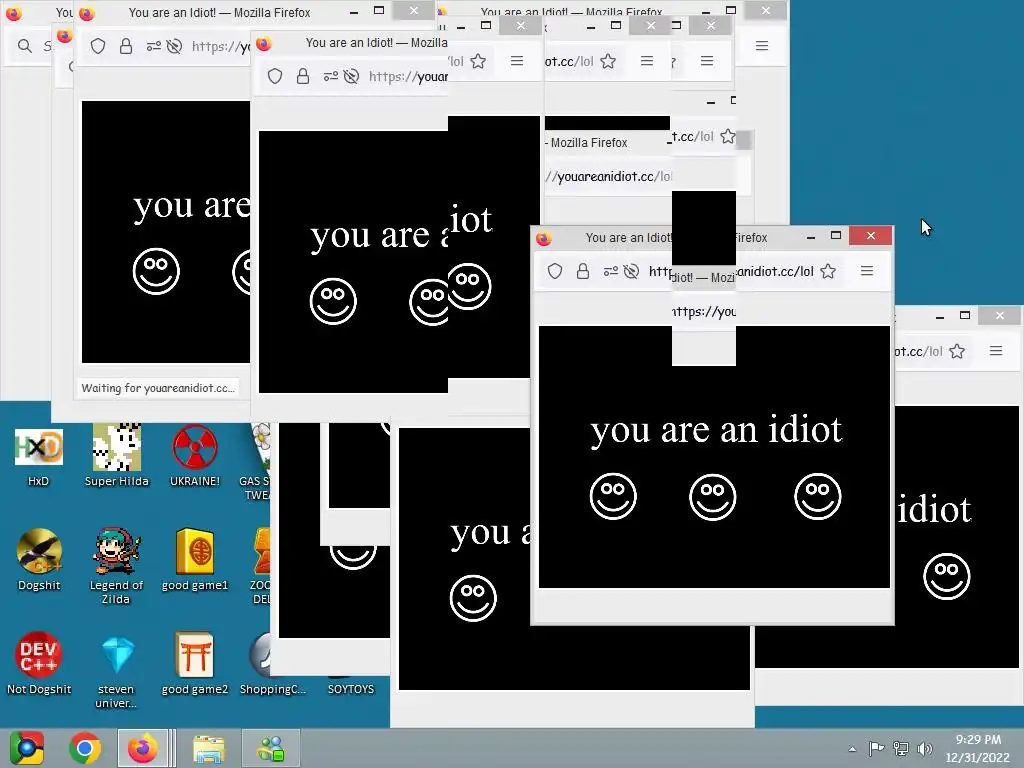Minimize the front Firefox window
Image resolution: width=1024 pixels, height=768 pixels.
(810, 236)
